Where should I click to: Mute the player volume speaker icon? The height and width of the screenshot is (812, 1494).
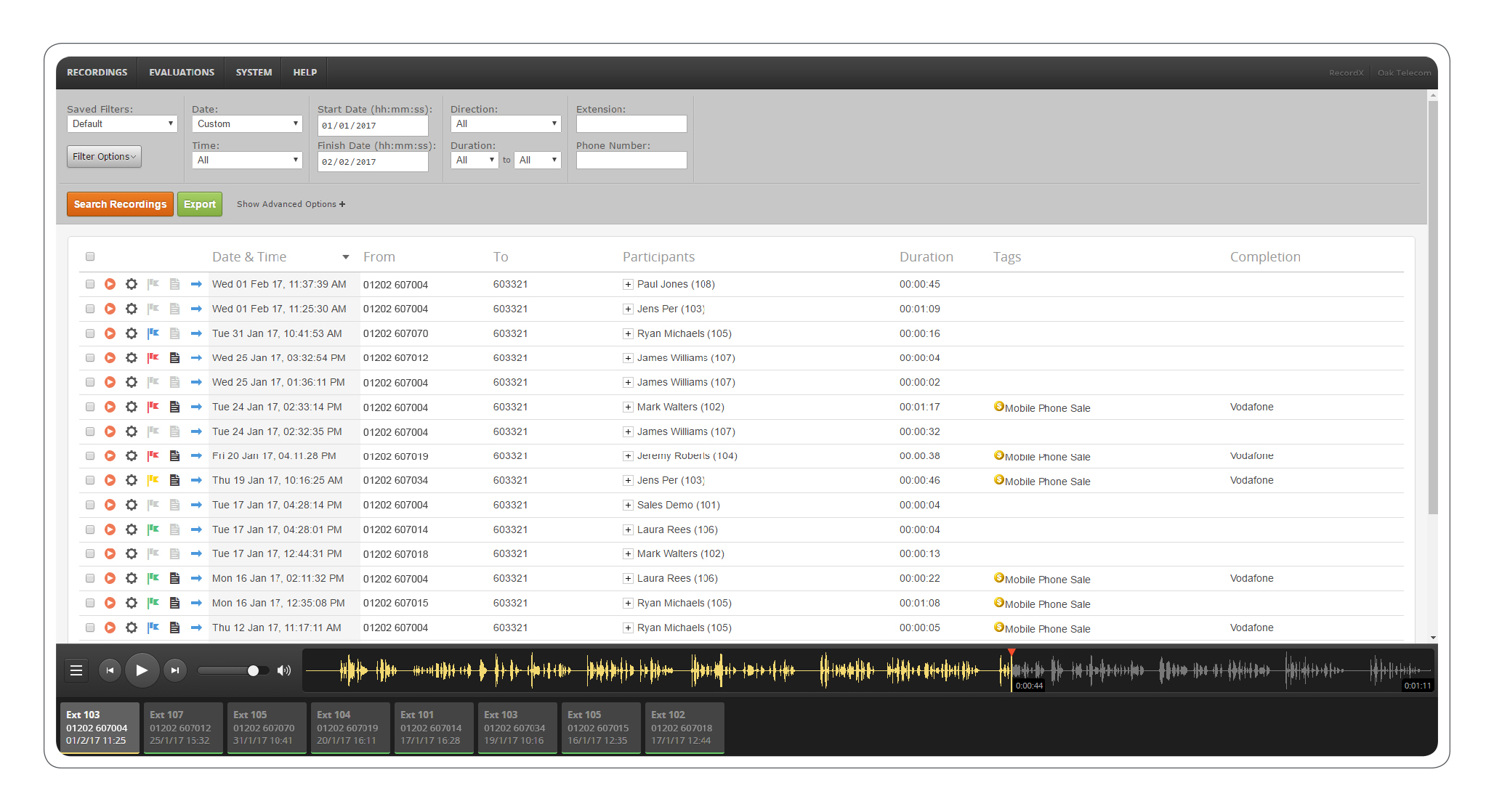(284, 670)
